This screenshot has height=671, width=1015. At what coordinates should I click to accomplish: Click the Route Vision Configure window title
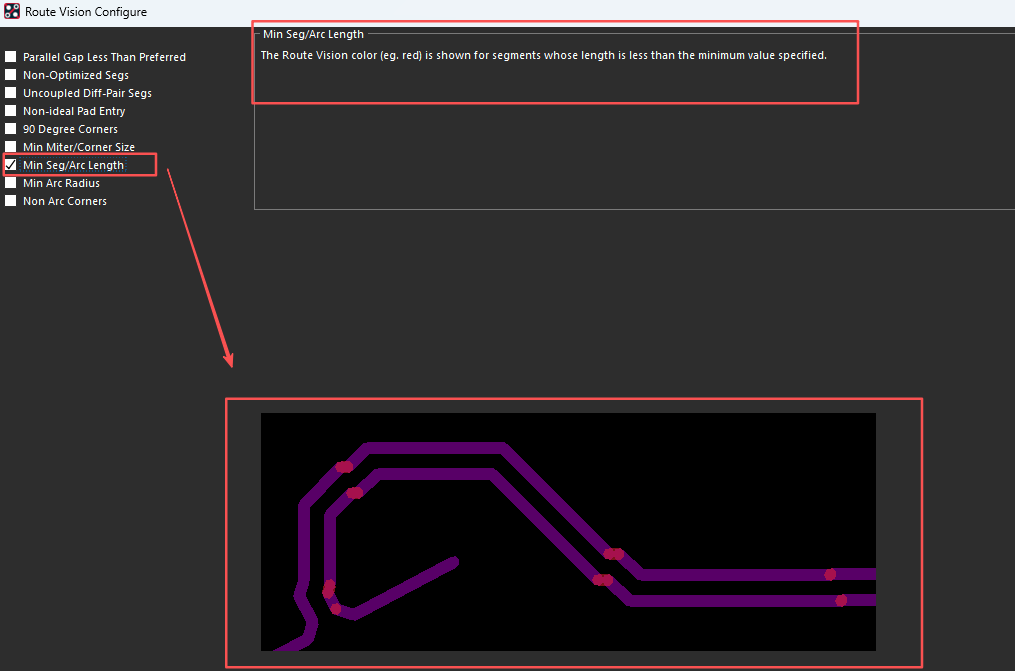(86, 12)
